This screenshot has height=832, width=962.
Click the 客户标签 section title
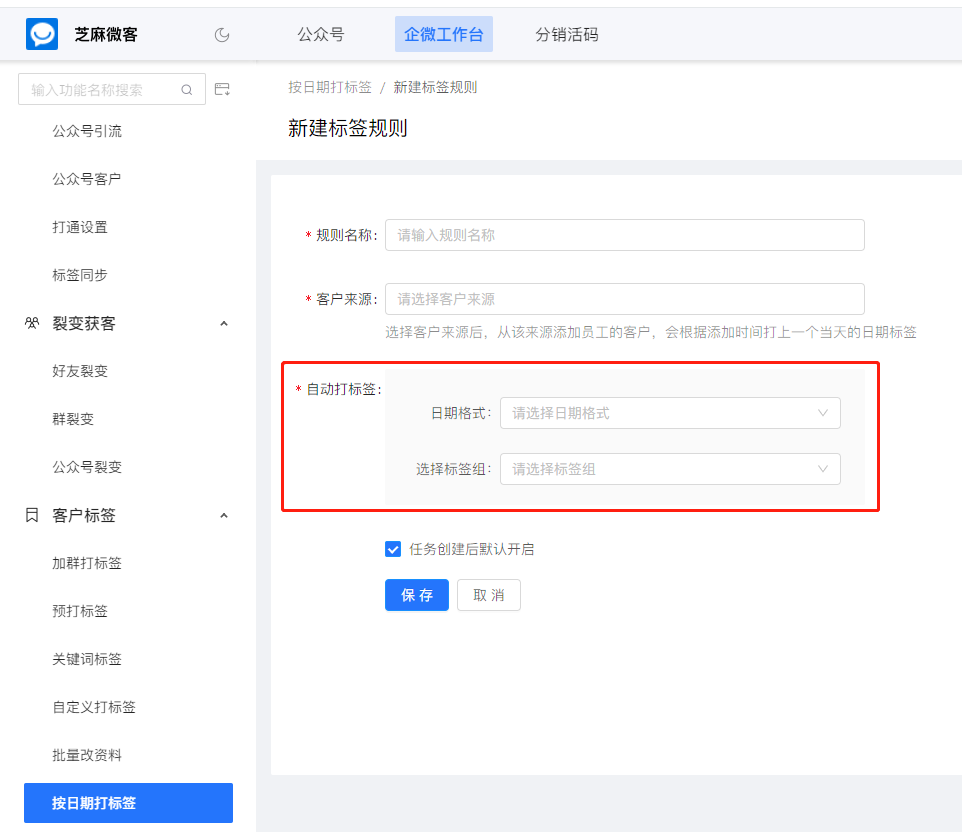pos(84,515)
